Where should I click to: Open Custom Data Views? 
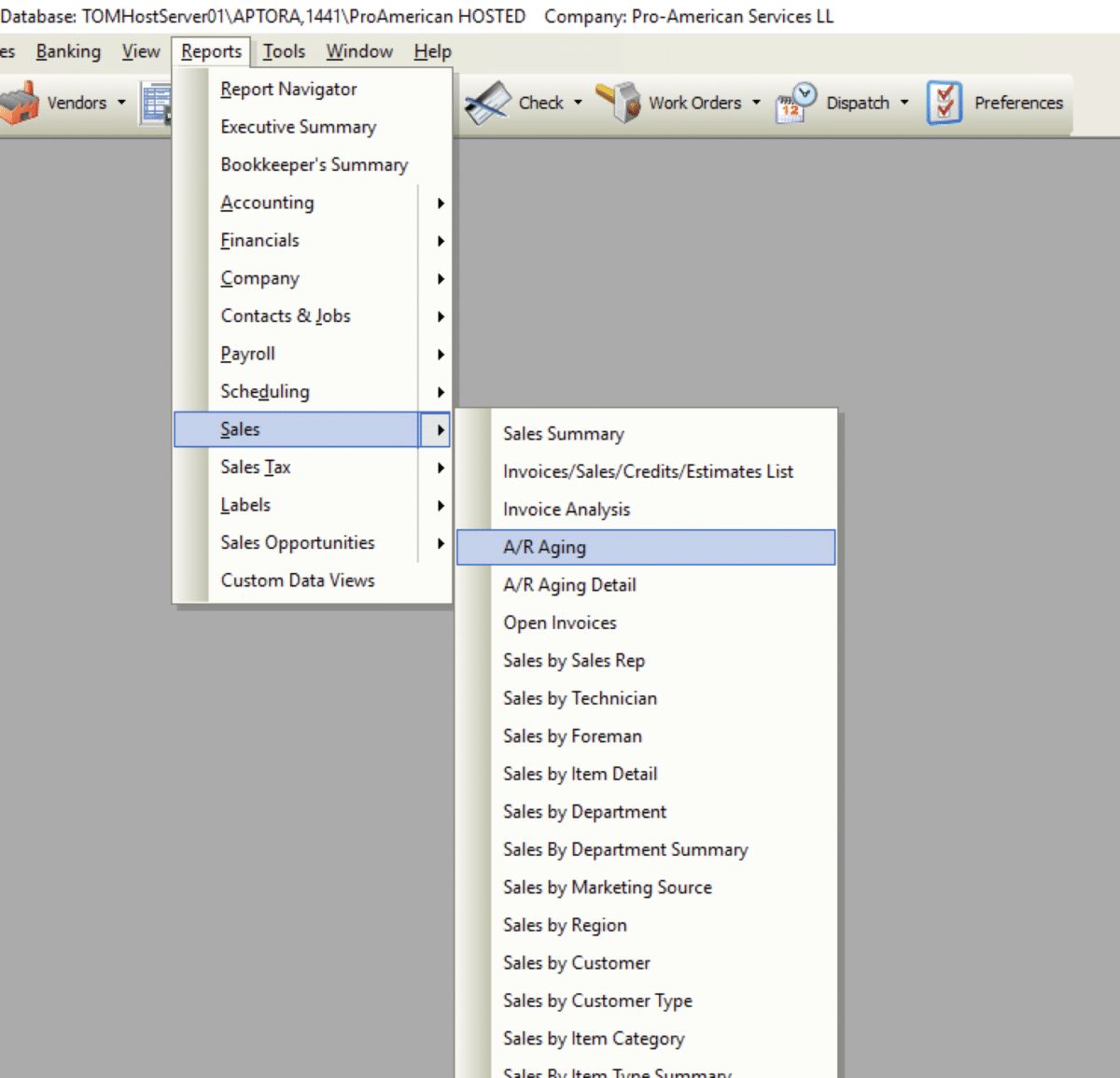[298, 581]
